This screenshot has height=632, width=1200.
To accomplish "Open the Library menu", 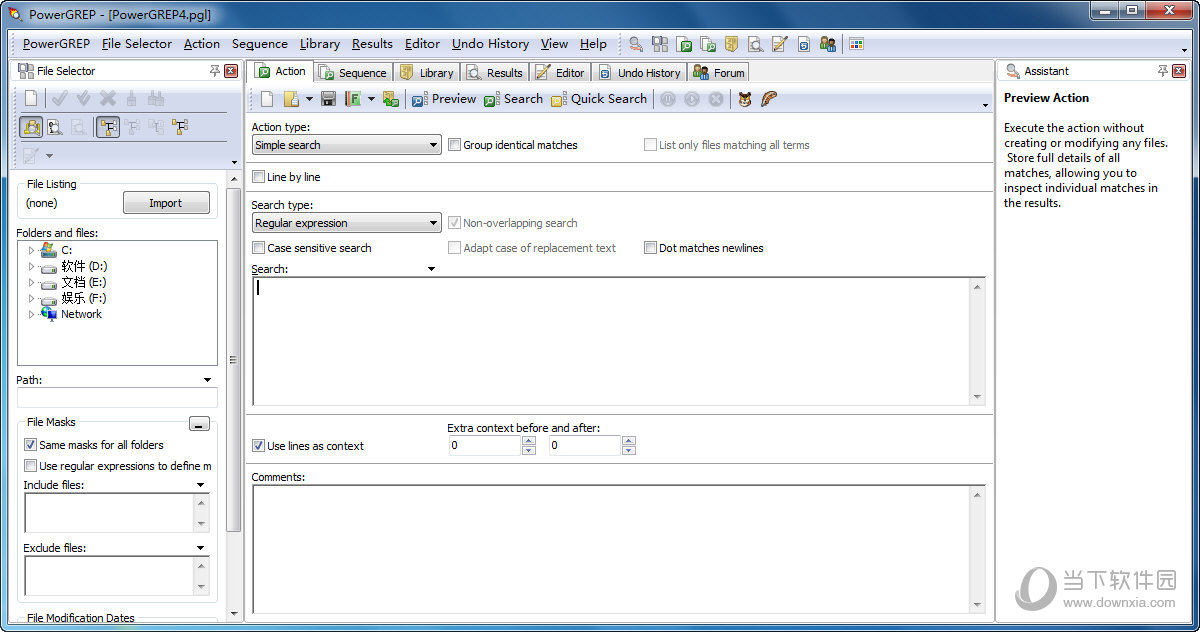I will click(320, 44).
